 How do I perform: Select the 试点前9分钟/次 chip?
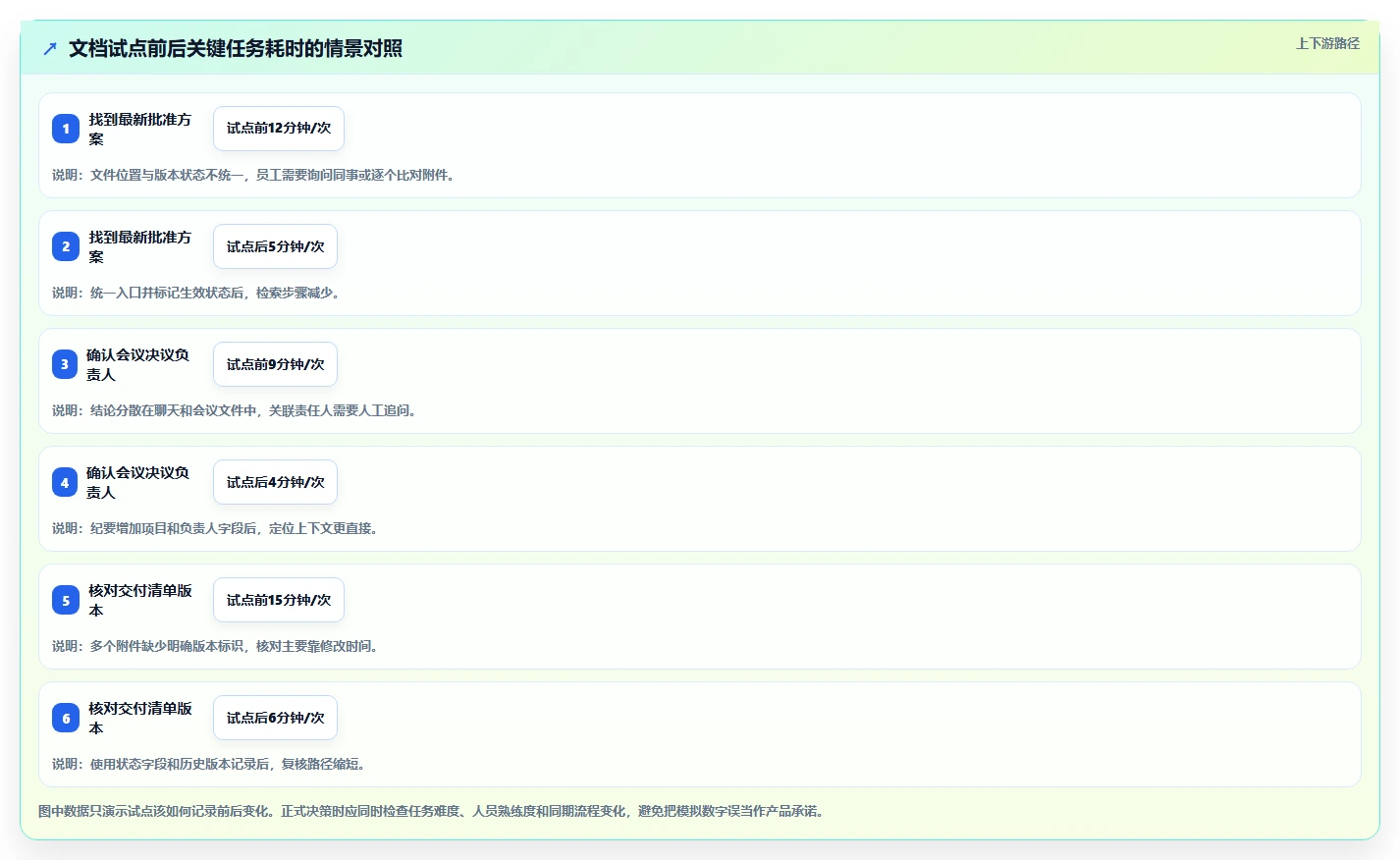point(275,364)
